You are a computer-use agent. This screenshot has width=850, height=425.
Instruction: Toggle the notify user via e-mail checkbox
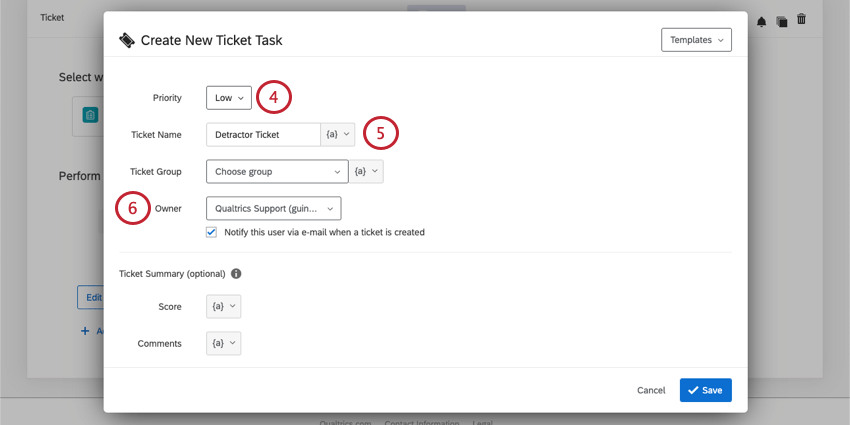(x=211, y=232)
